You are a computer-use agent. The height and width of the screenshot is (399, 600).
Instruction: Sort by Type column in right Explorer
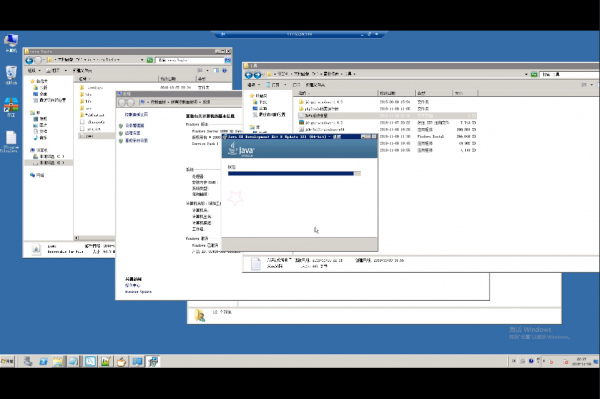[434, 93]
